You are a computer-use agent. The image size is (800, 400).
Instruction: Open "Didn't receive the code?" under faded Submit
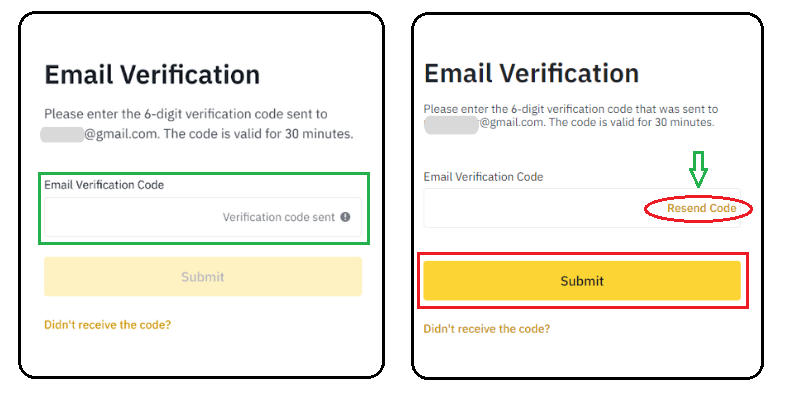coord(108,324)
